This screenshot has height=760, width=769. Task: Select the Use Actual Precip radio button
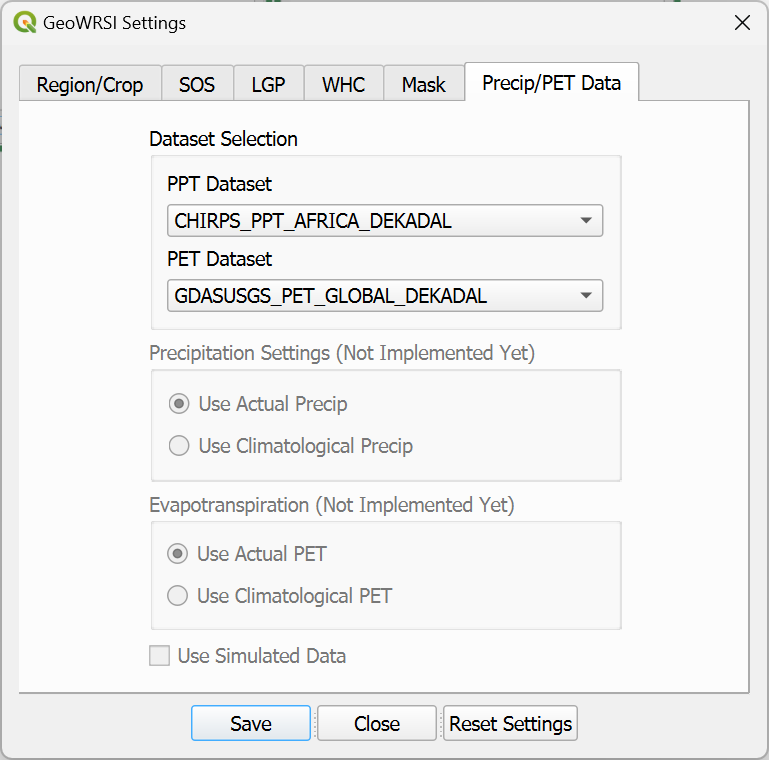pos(179,404)
